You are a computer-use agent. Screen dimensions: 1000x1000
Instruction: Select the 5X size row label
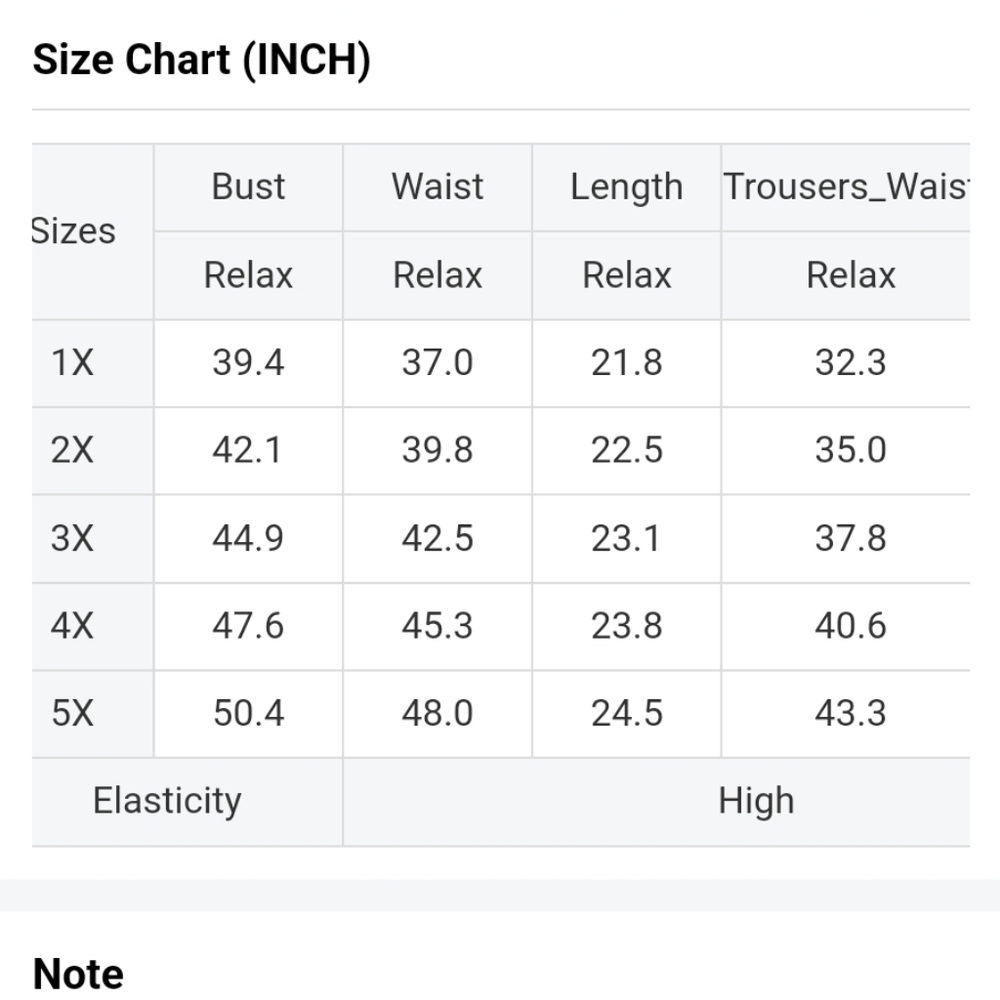coord(72,714)
